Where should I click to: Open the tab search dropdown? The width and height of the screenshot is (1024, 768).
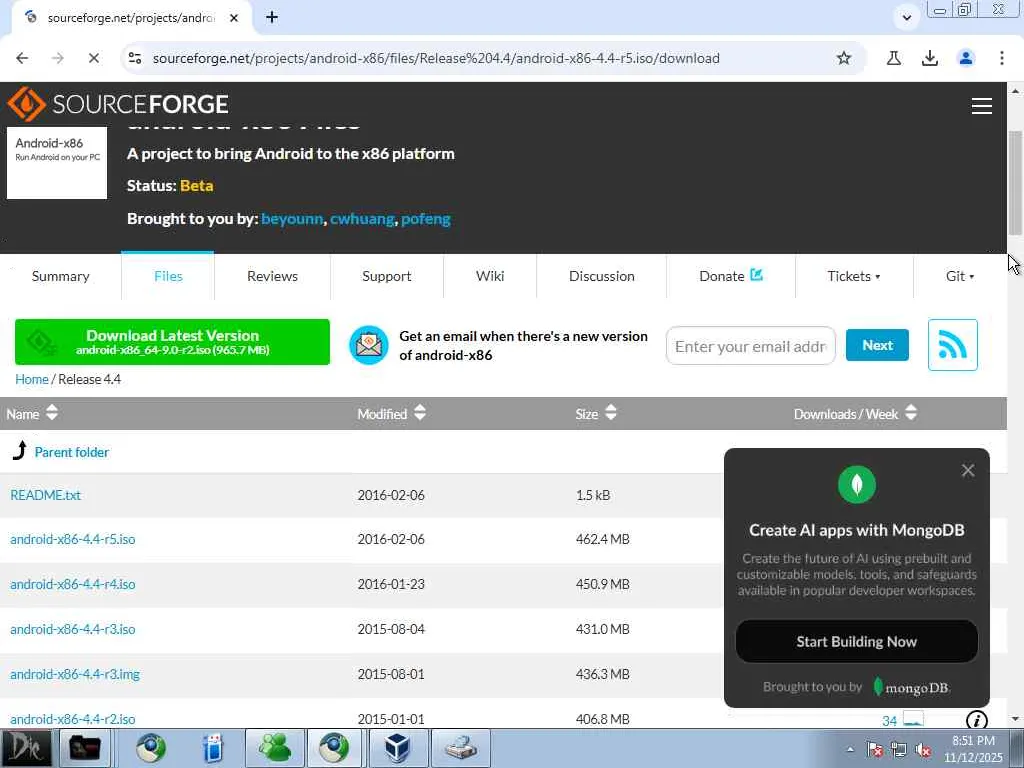click(x=906, y=18)
